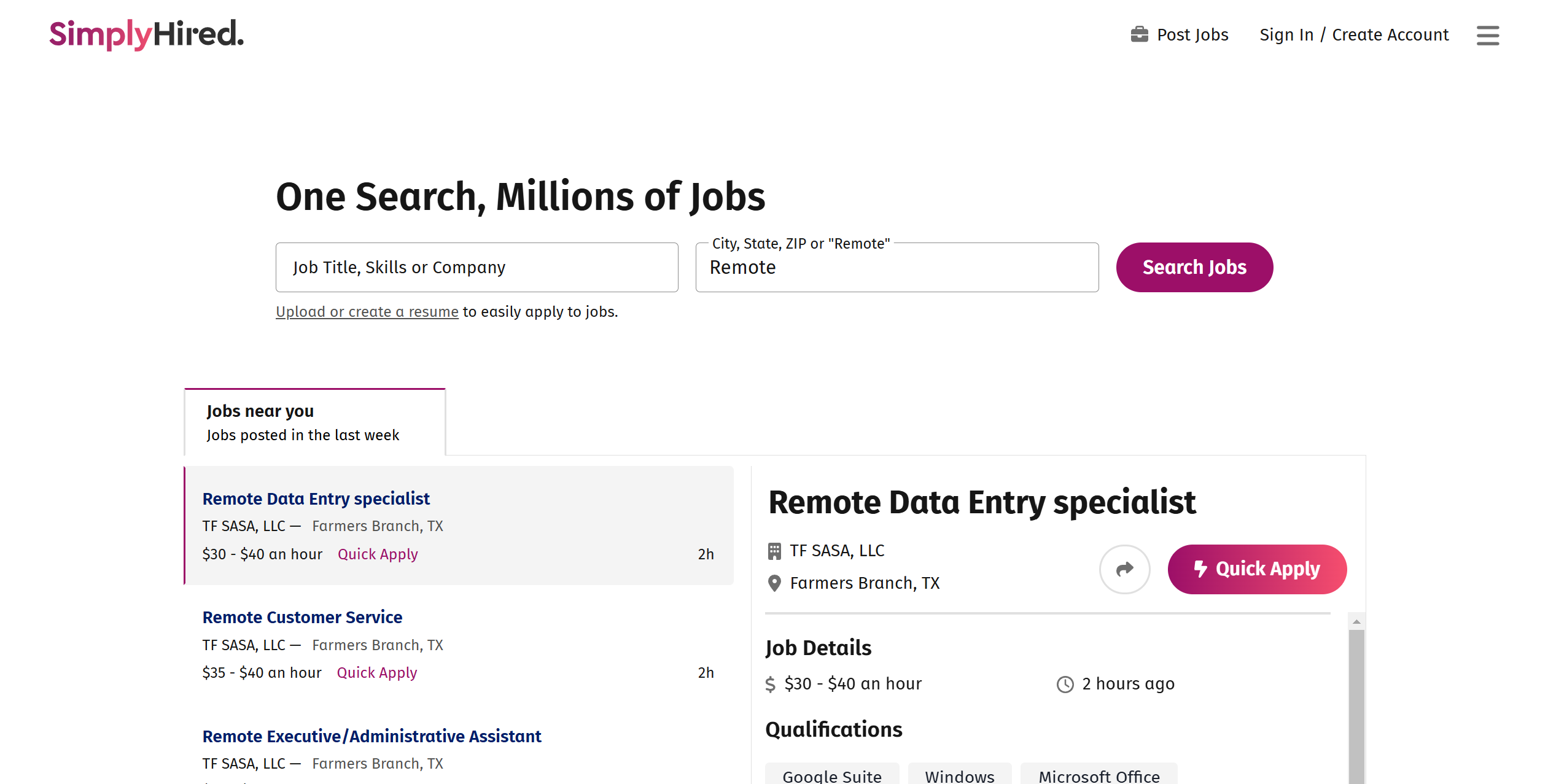Click the TF SASA, LLC company name in details
1548x784 pixels.
click(x=837, y=551)
